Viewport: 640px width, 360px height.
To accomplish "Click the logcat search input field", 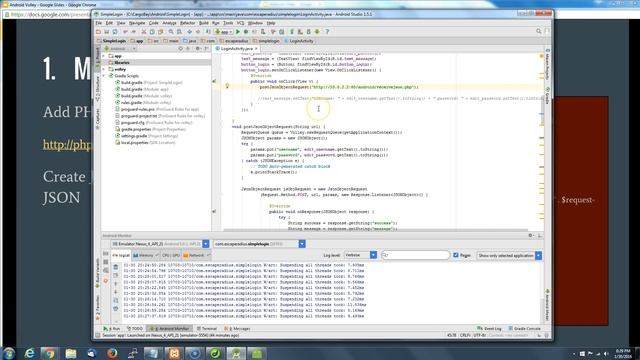I will [416, 255].
